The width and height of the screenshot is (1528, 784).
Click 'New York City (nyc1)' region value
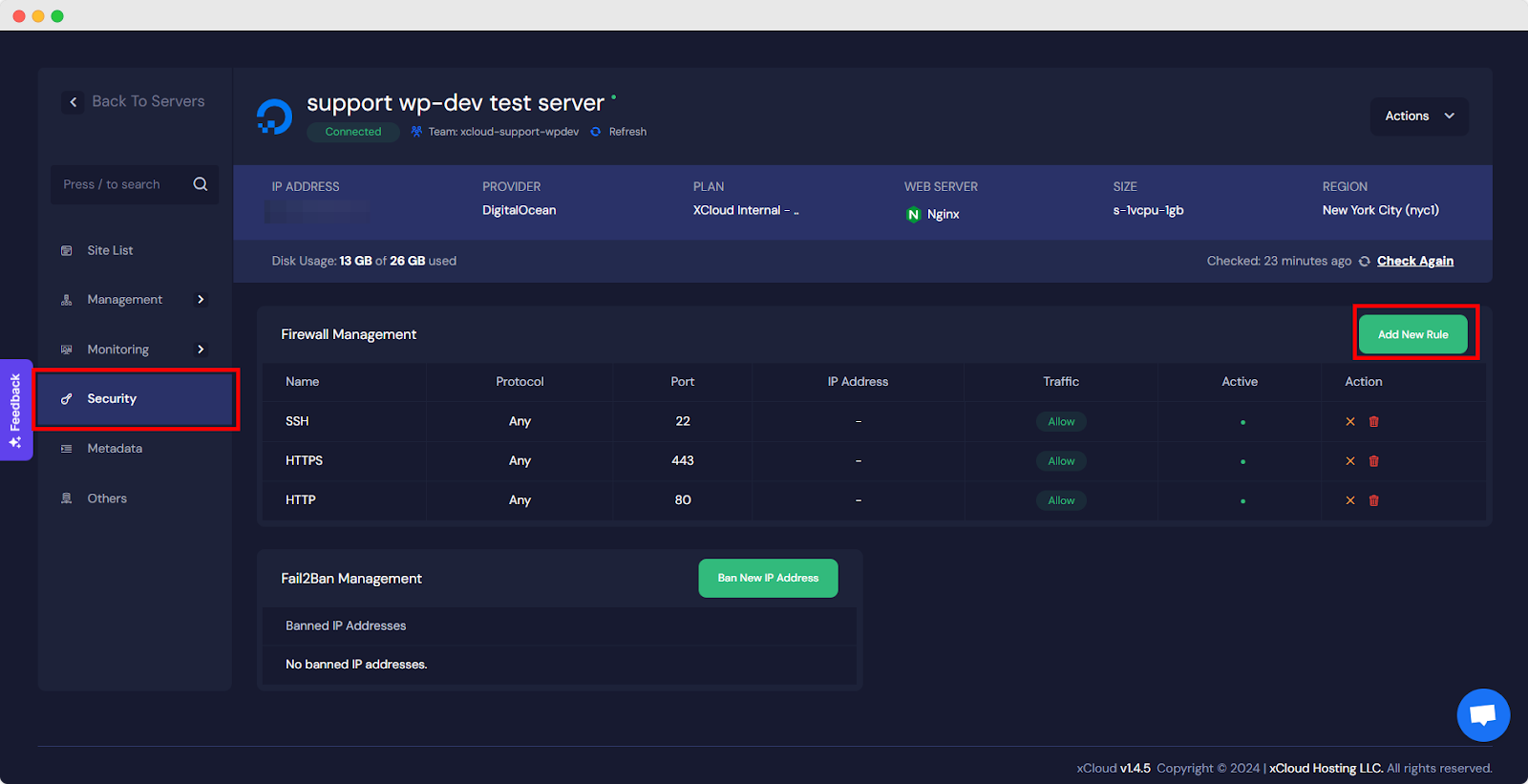[1380, 210]
